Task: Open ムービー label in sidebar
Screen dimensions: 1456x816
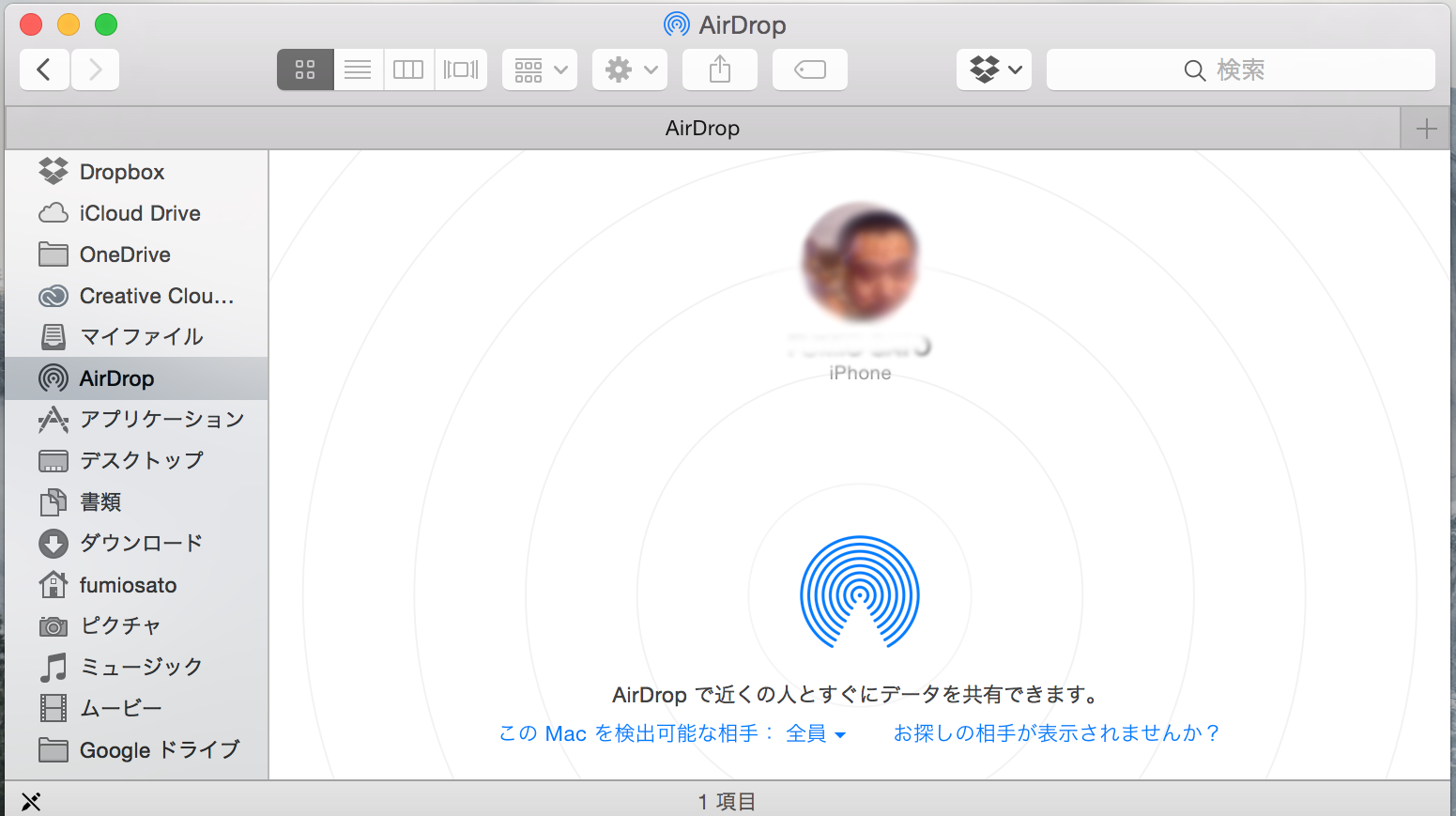Action: coord(121,709)
